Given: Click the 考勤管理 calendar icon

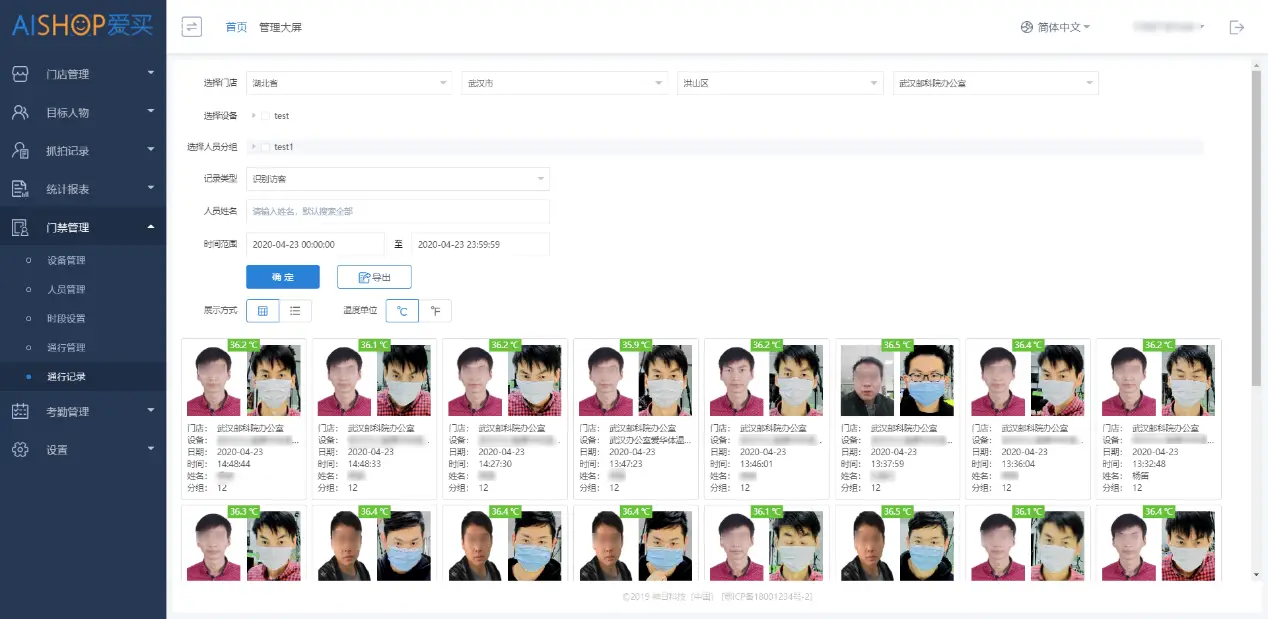Looking at the screenshot, I should (x=20, y=411).
